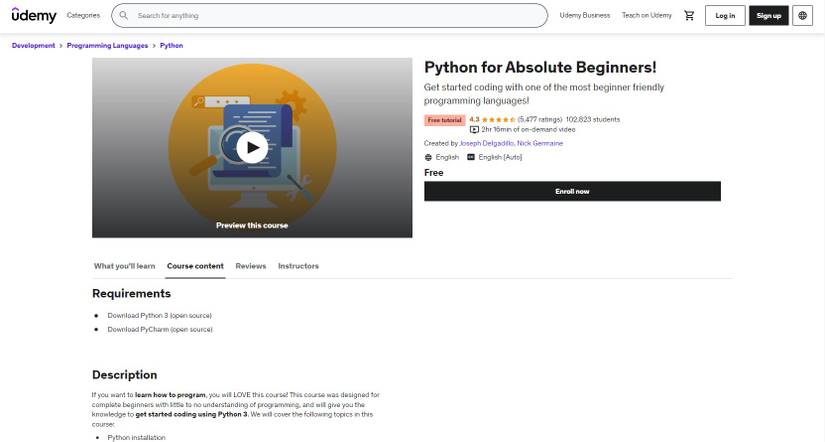Open instructor Joseph Delgadillo's profile
825x442 pixels.
(486, 143)
